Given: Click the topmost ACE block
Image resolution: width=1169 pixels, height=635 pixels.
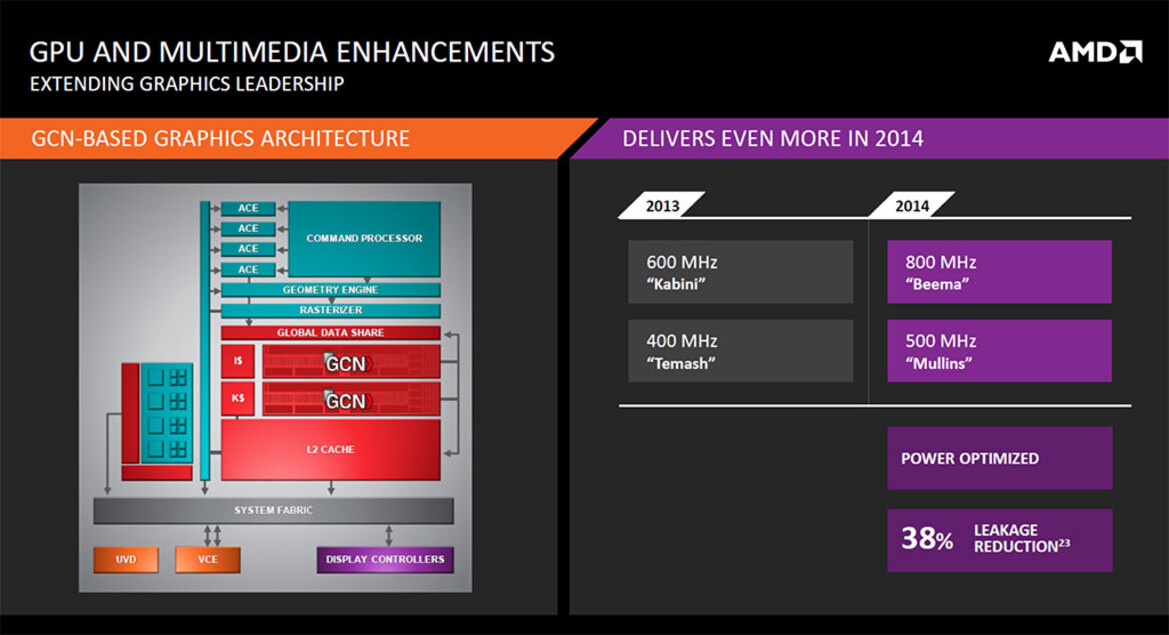Looking at the screenshot, I should (248, 208).
